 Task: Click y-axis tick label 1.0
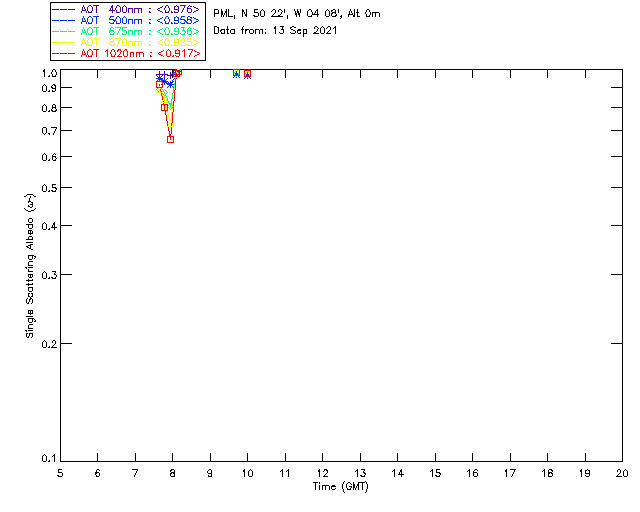click(x=49, y=73)
